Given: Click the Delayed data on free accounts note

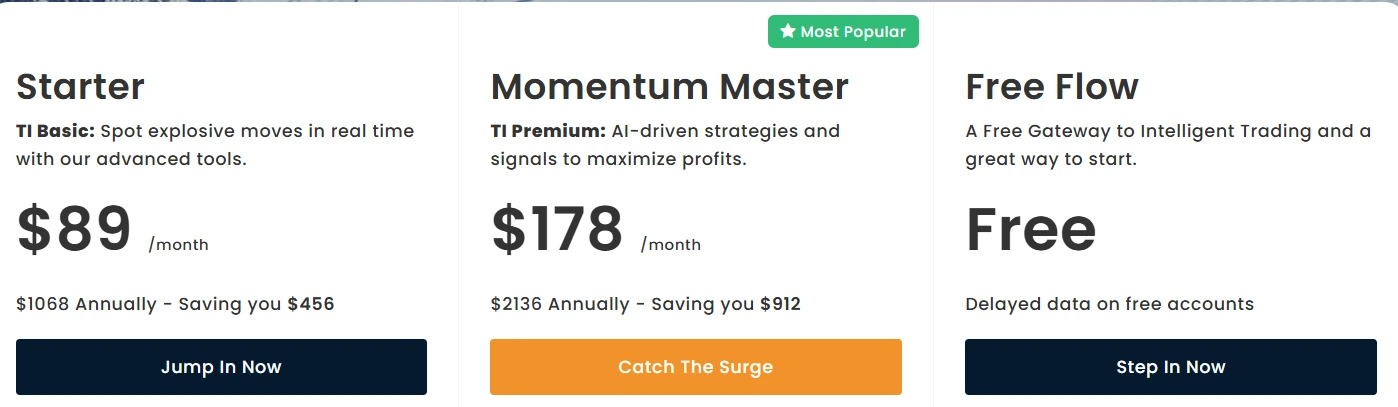Looking at the screenshot, I should 1109,304.
